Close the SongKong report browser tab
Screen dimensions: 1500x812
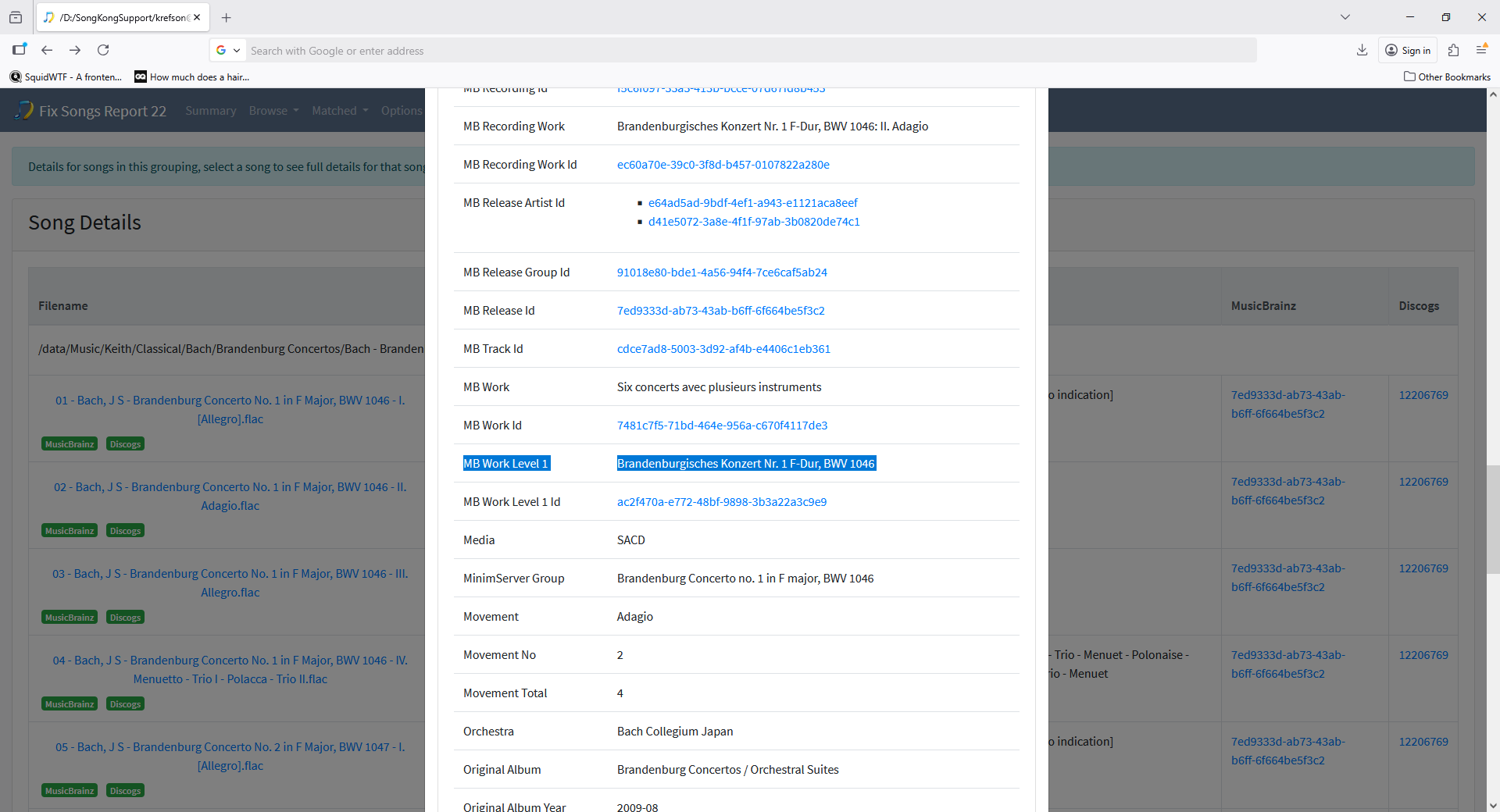[x=197, y=17]
